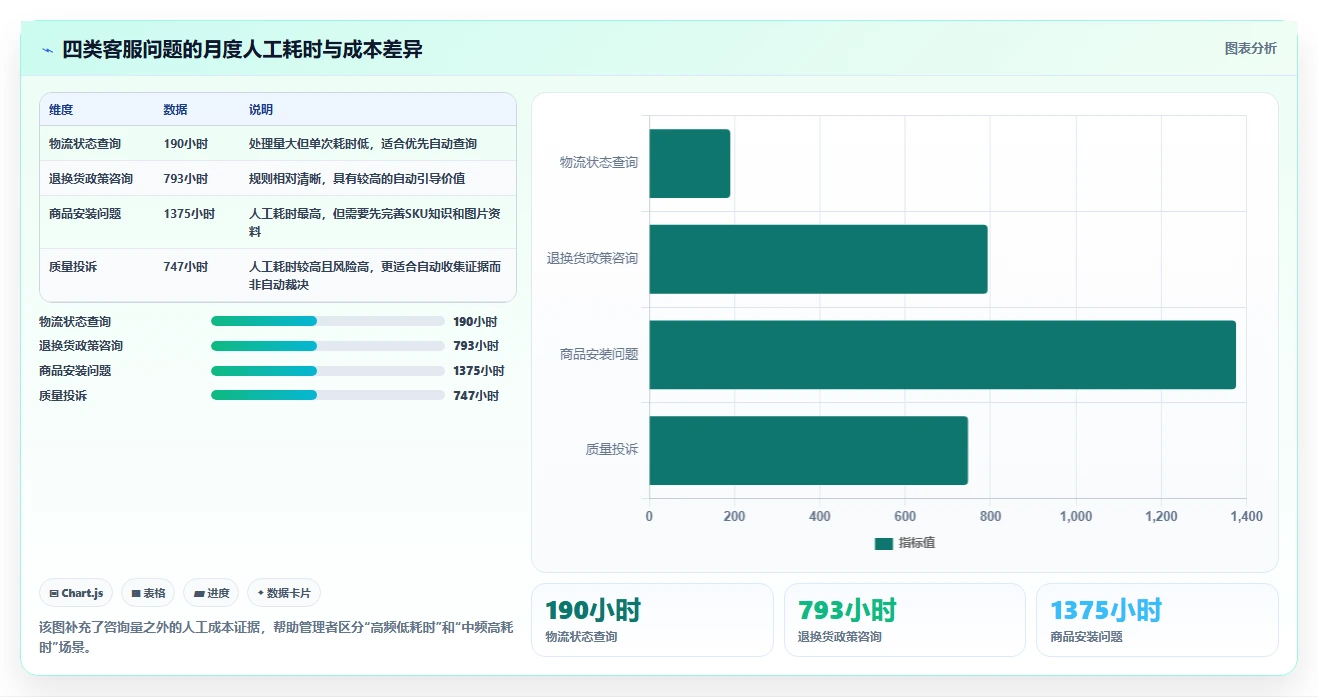The height and width of the screenshot is (697, 1318).
Task: Click the 1,400 tick on the chart axis
Action: tap(1246, 517)
